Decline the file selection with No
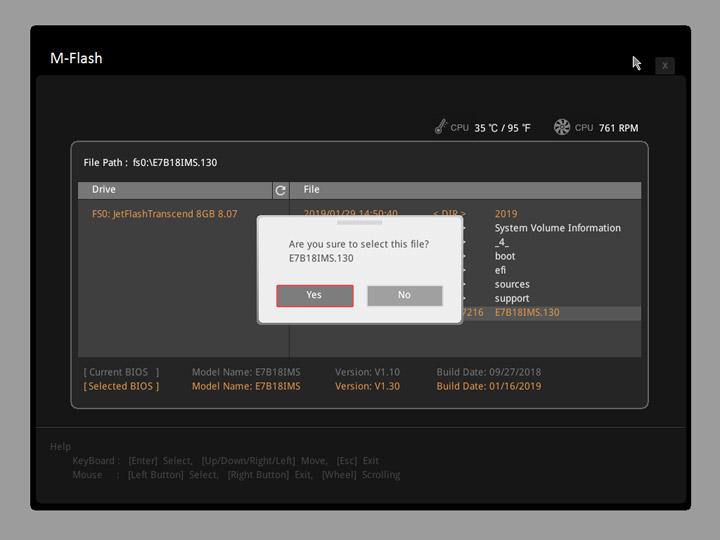The width and height of the screenshot is (720, 540). tap(405, 295)
